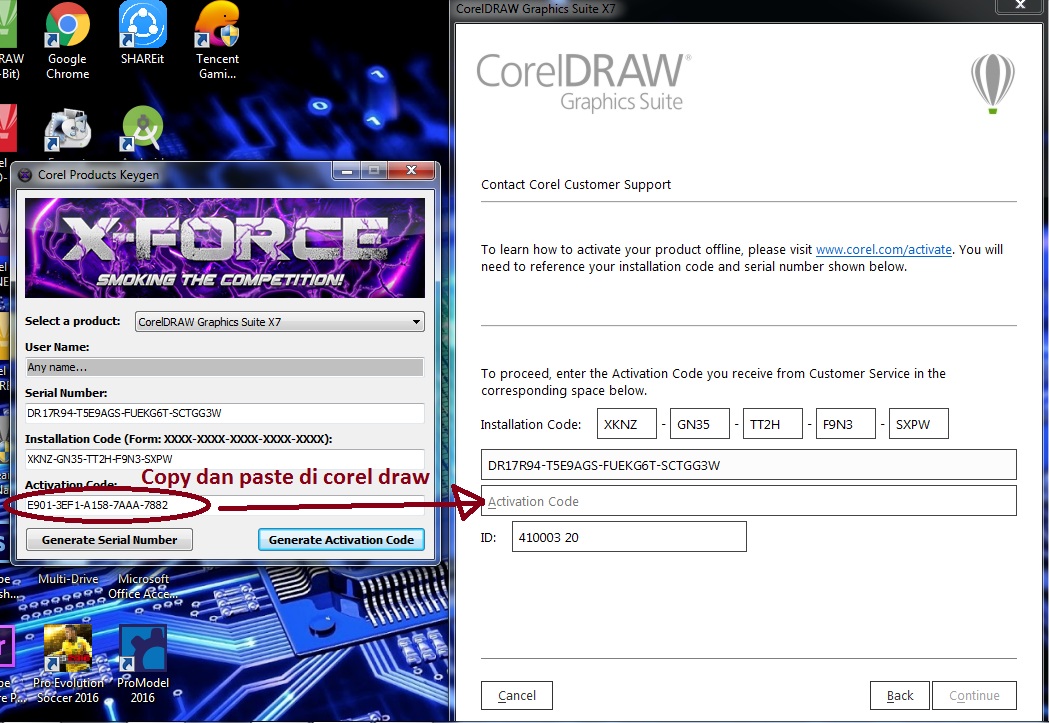Click the Corel balloon logo
This screenshot has width=1049, height=723.
click(x=993, y=83)
